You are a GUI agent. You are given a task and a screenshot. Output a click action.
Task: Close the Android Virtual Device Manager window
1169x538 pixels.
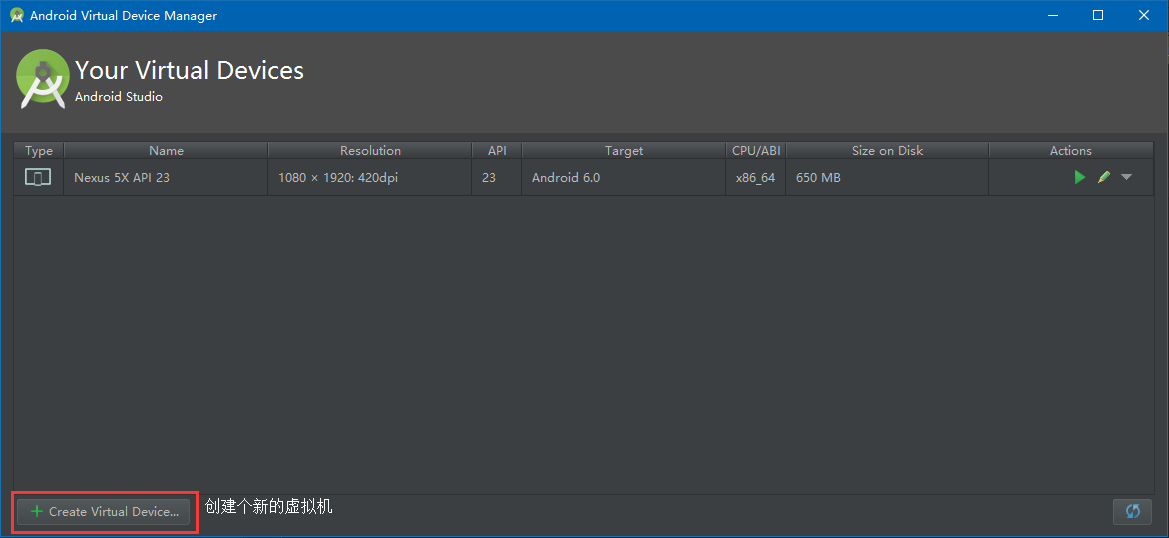tap(1143, 15)
